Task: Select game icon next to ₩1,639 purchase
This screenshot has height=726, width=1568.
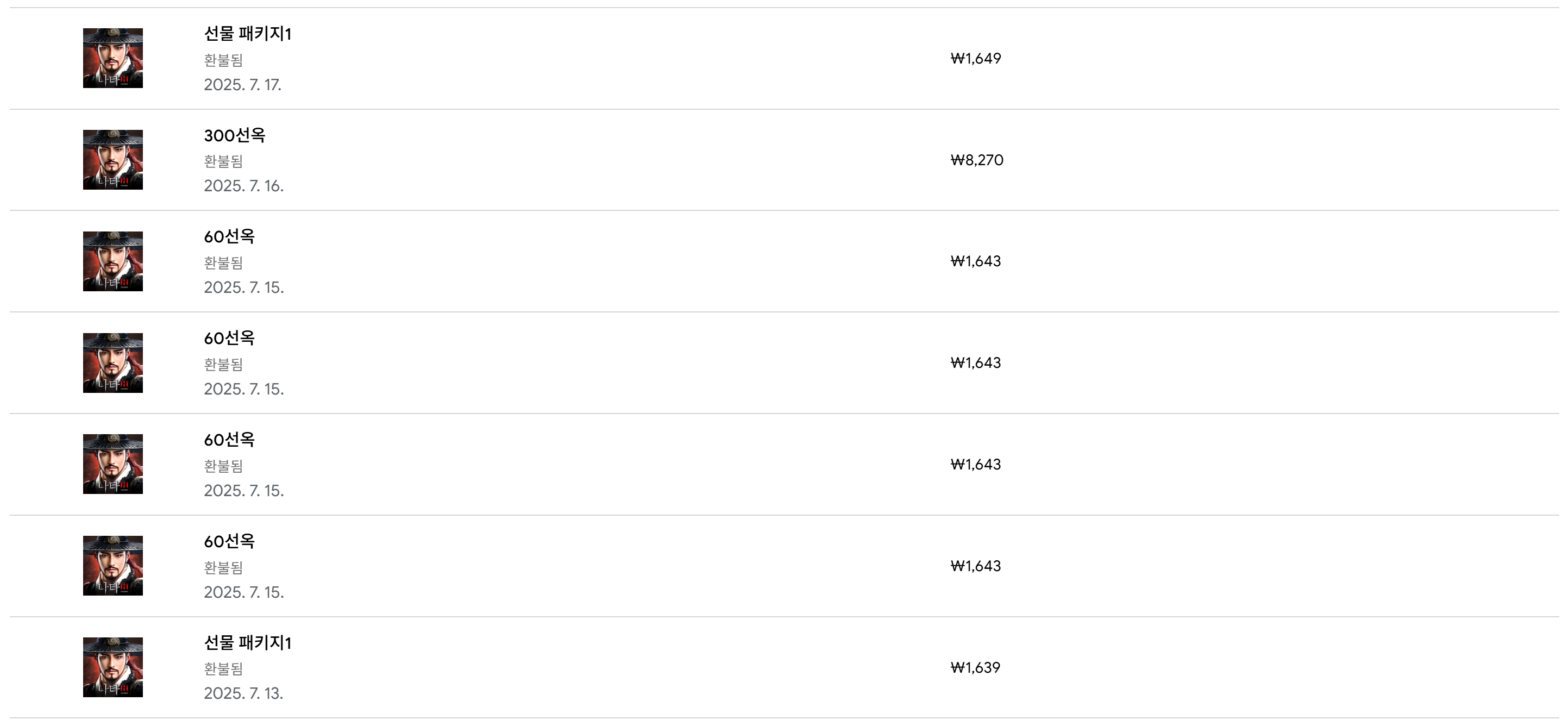Action: (112, 667)
